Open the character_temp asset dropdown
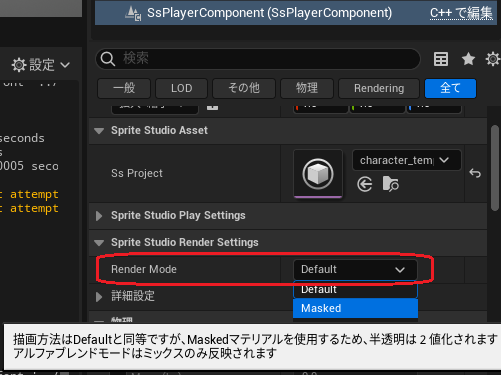The width and height of the screenshot is (501, 375). click(x=406, y=160)
